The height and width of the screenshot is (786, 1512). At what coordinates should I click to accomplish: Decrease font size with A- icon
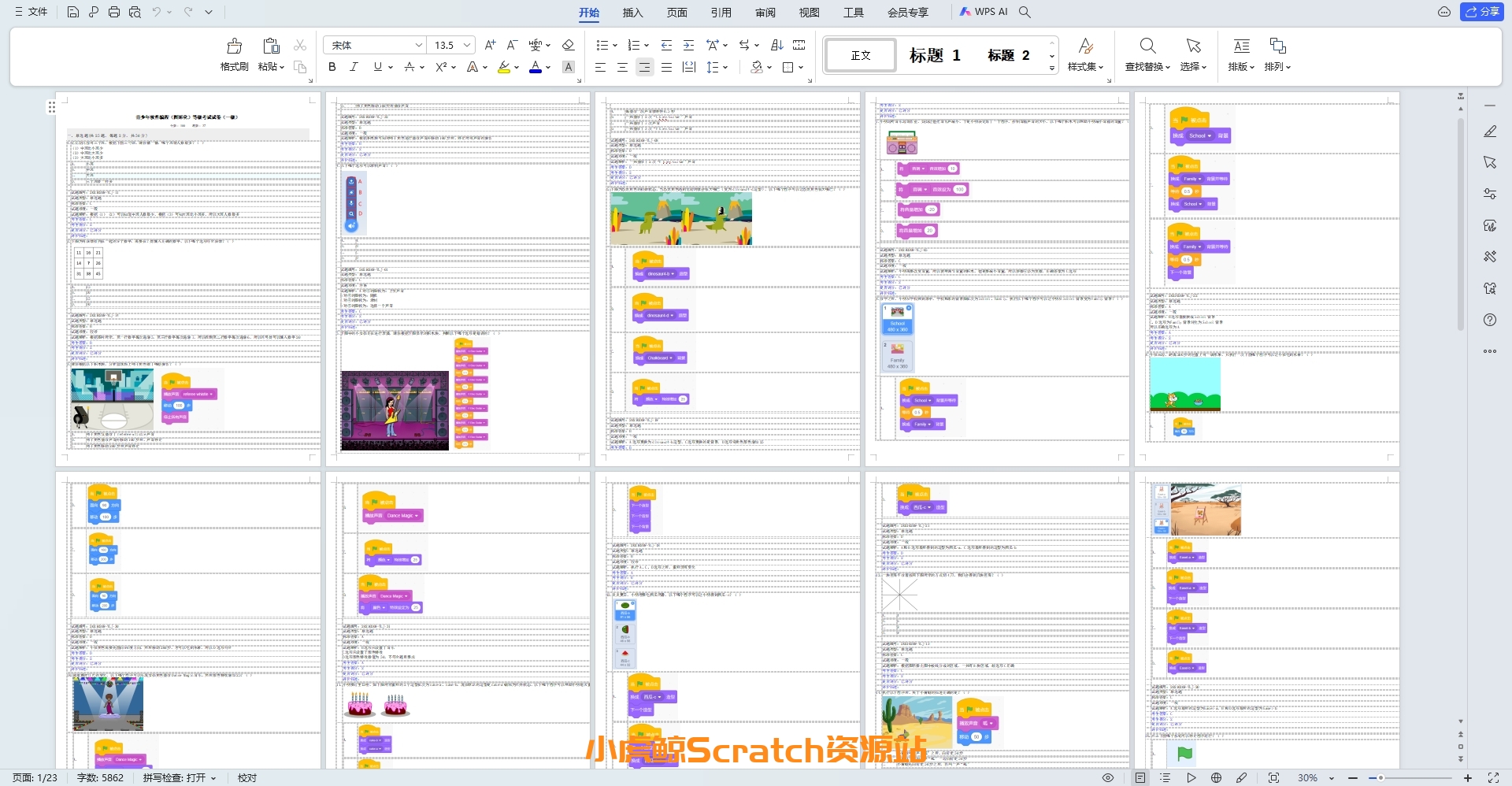512,45
